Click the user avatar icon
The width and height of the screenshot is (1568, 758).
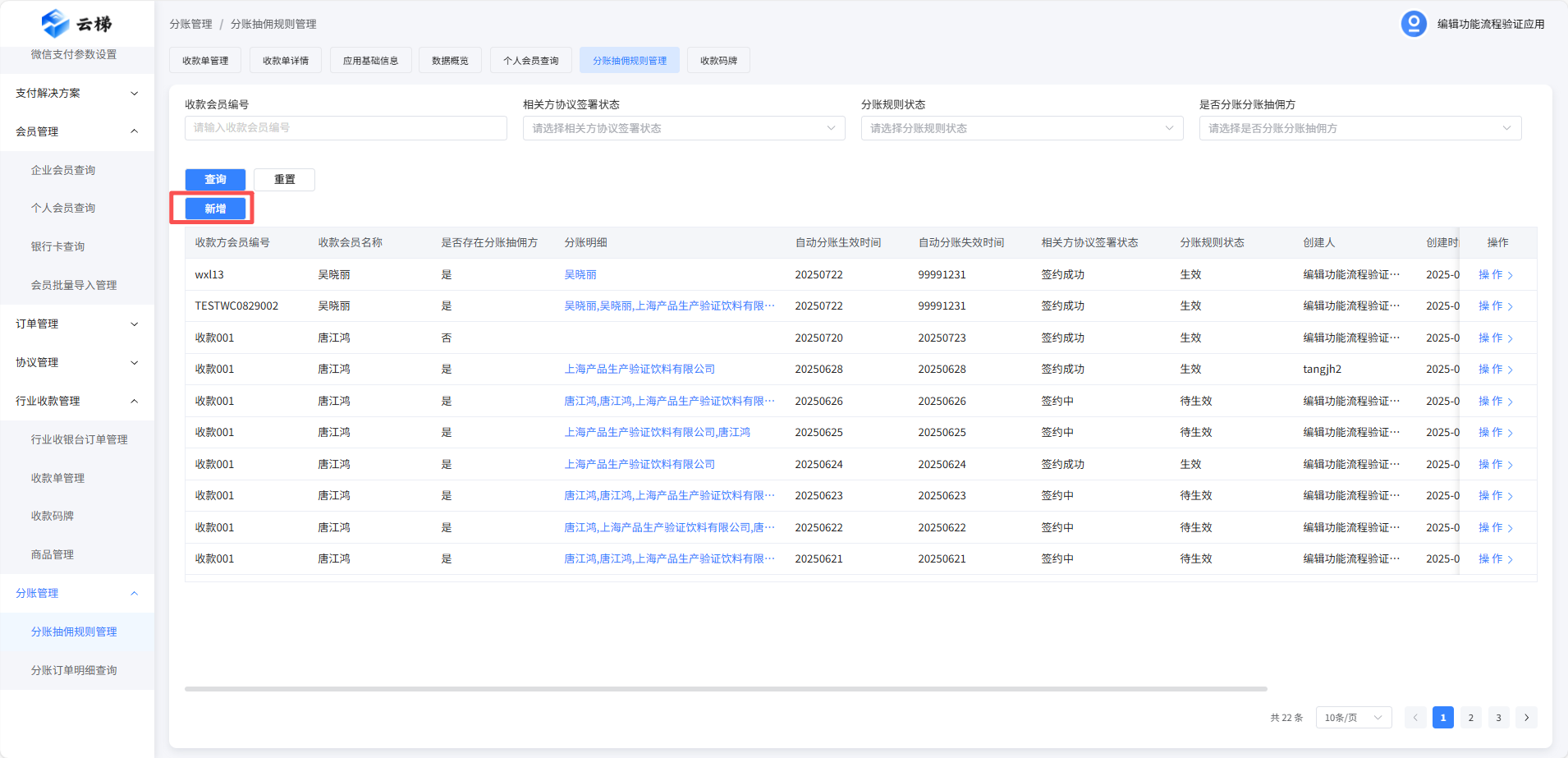click(x=1413, y=24)
